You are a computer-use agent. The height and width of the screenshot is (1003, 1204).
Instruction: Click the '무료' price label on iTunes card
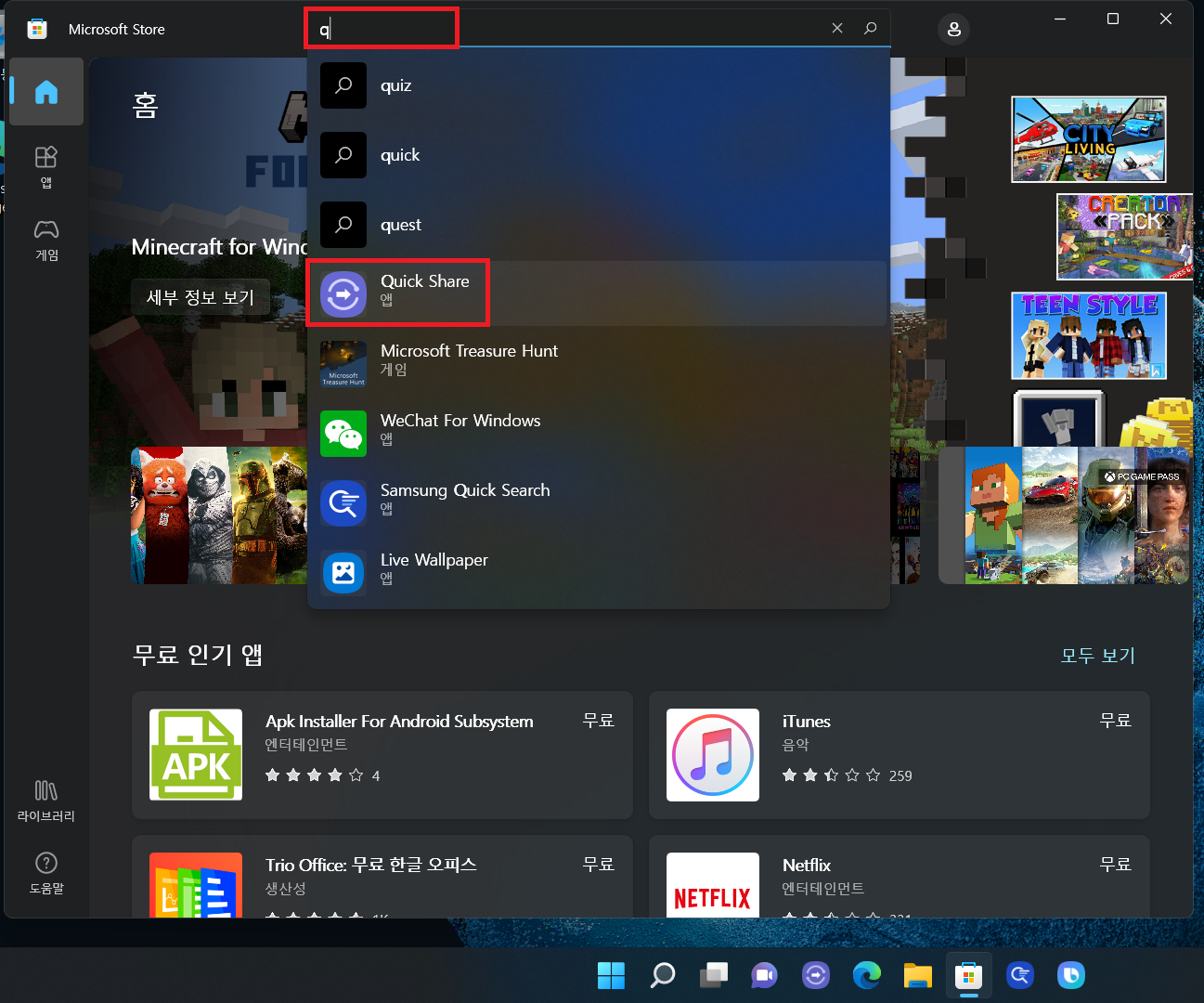click(x=1115, y=721)
